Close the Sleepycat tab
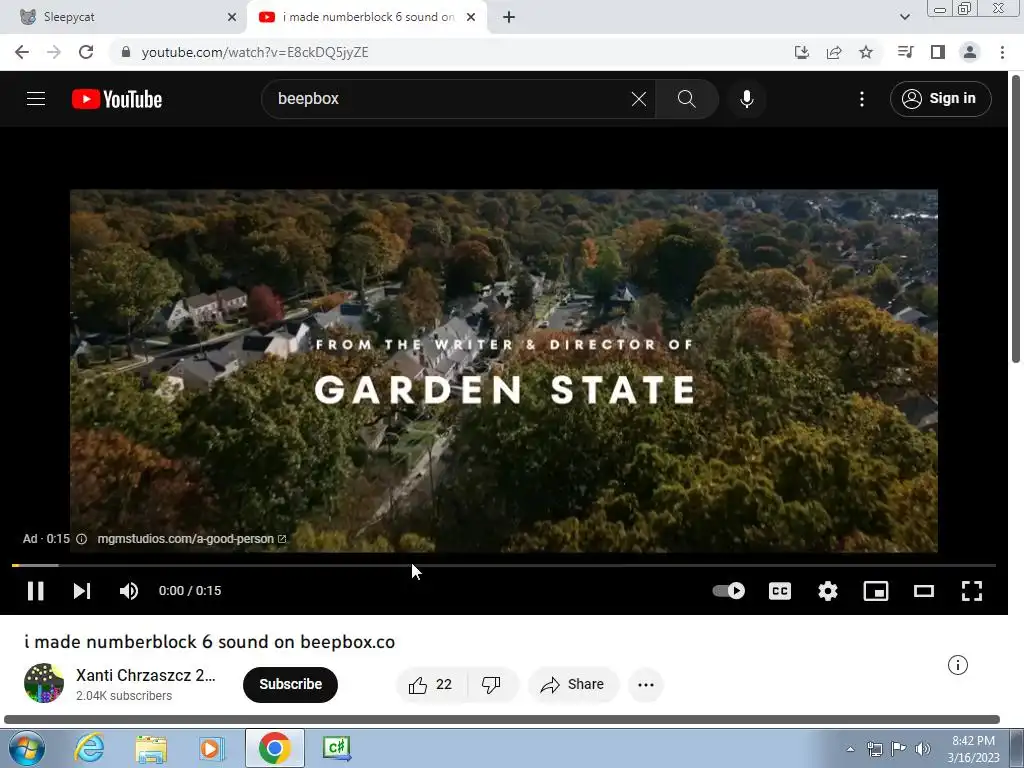 pos(231,17)
